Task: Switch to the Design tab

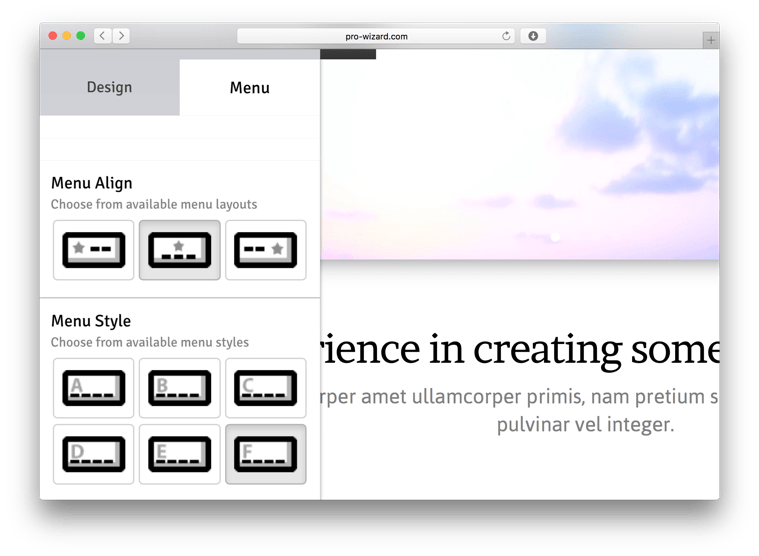Action: pyautogui.click(x=109, y=87)
